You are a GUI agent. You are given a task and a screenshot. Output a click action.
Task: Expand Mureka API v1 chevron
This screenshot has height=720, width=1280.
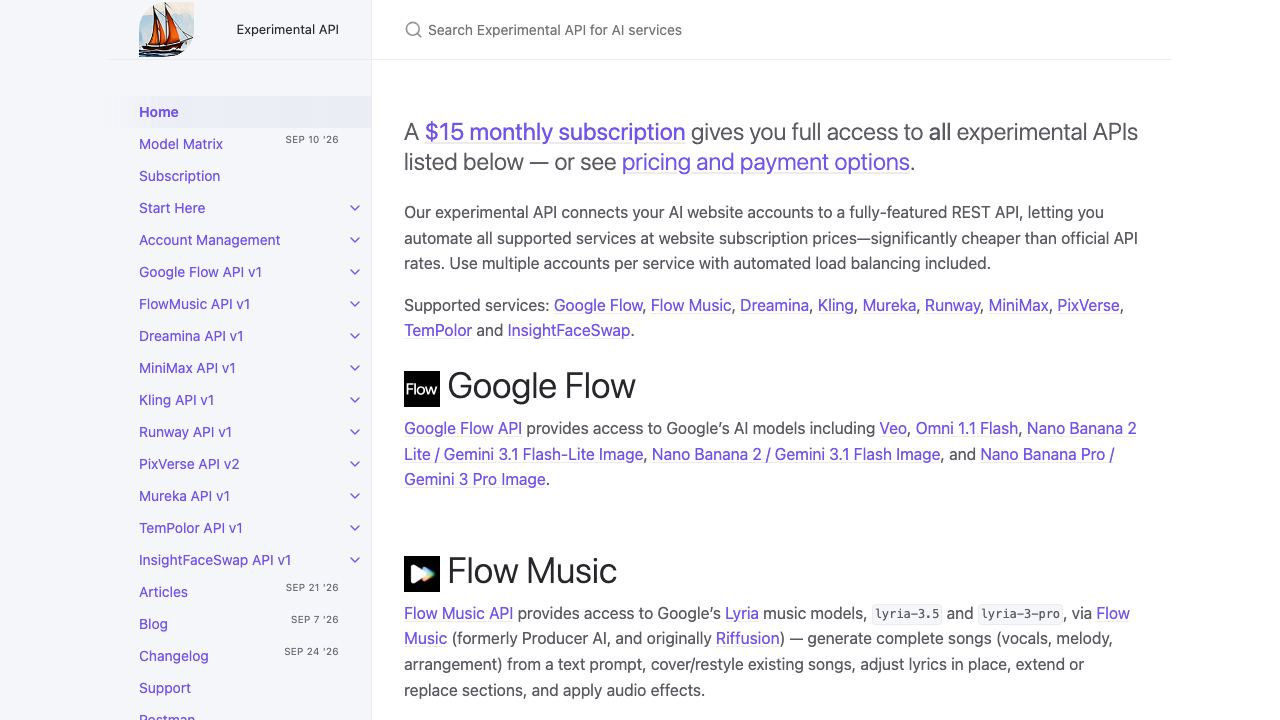(x=355, y=496)
